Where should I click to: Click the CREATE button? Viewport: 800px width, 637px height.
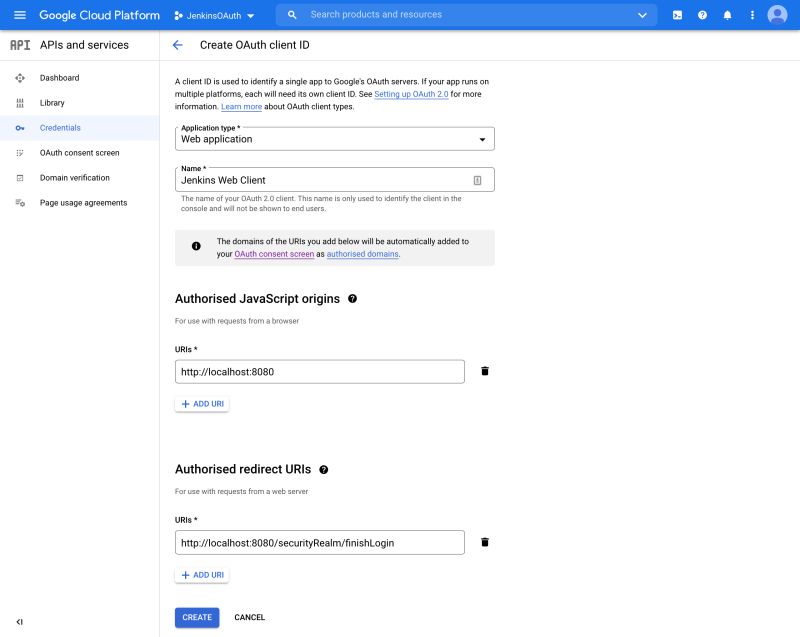196,617
